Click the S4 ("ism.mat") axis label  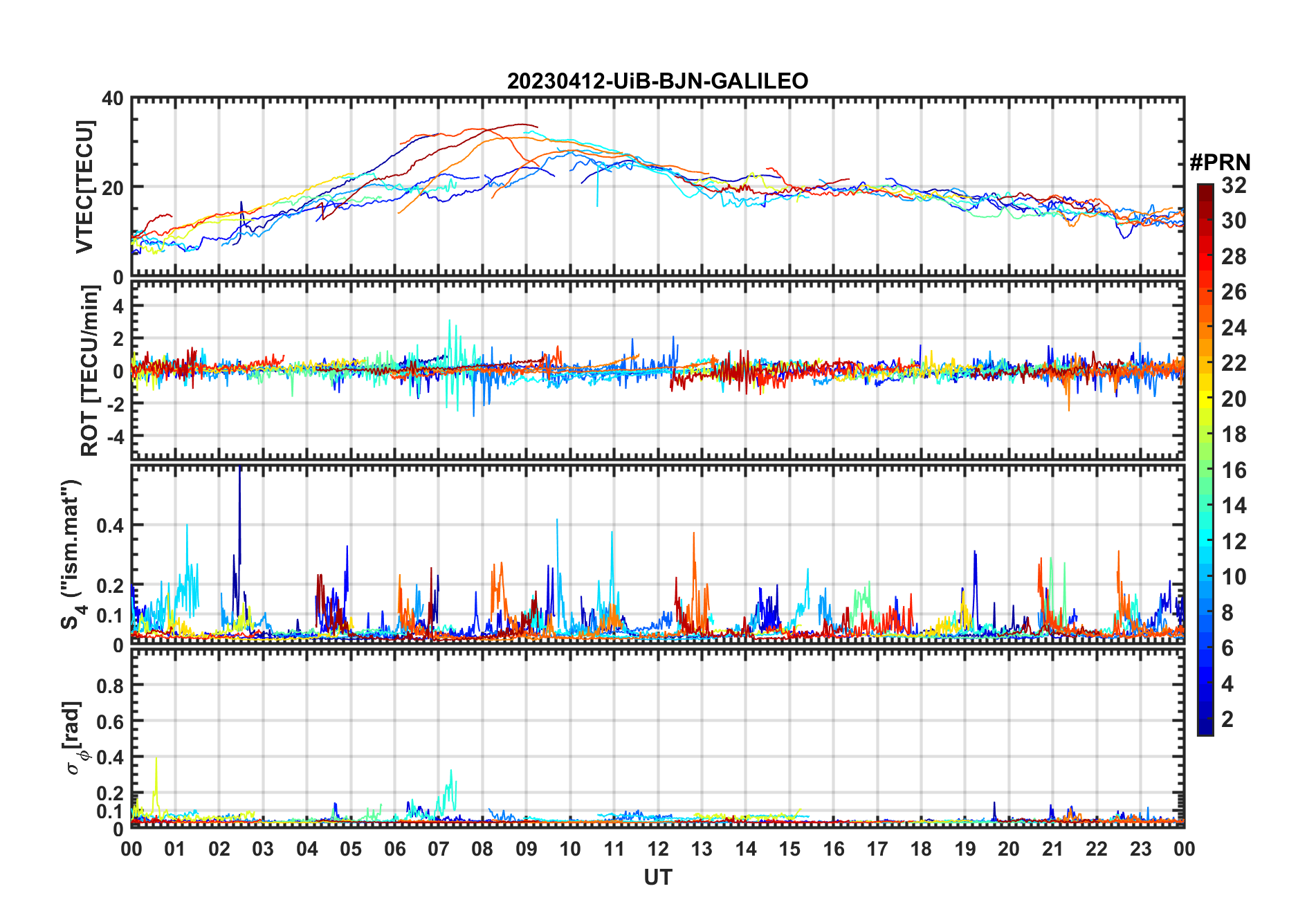[x=72, y=554]
